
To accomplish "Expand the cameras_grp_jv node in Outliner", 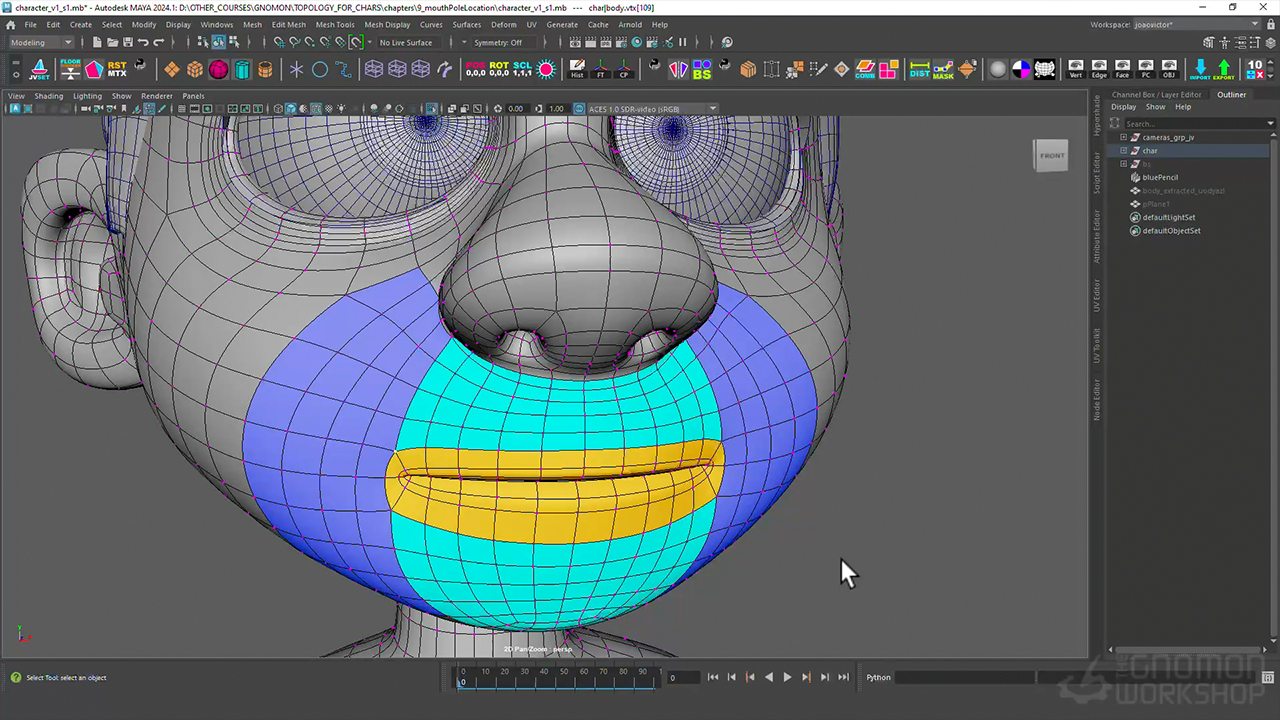I will (x=1123, y=137).
